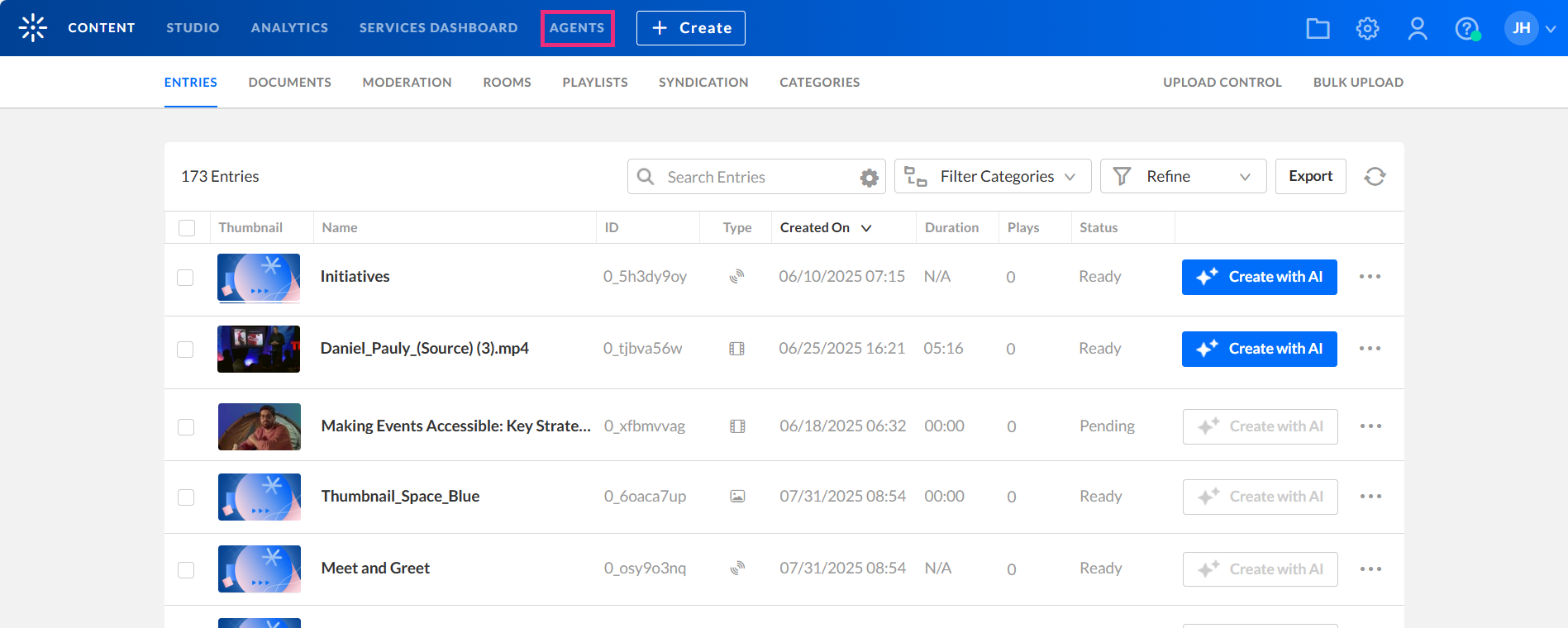Switch to the Rooms tab

click(507, 83)
